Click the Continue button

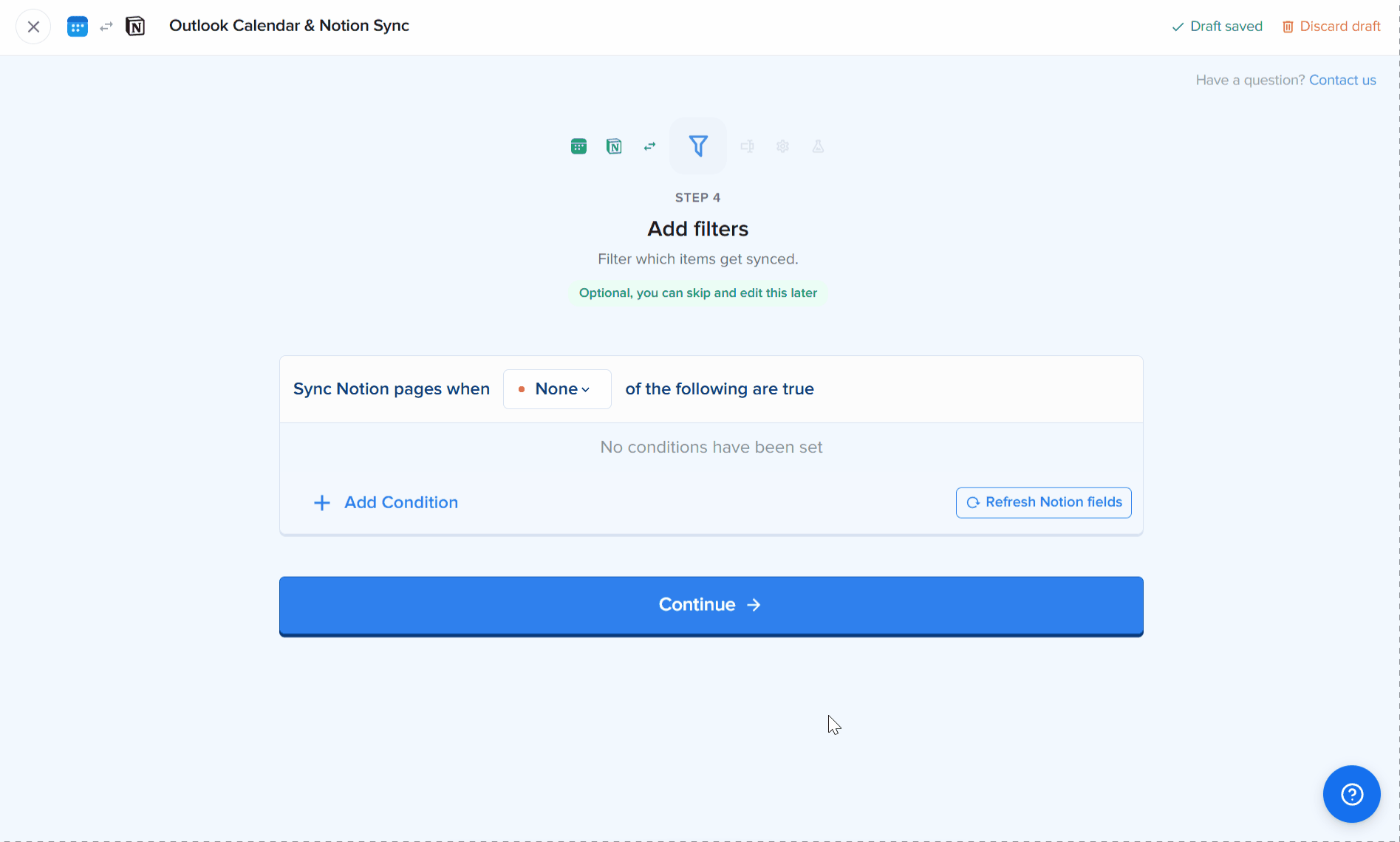711,606
